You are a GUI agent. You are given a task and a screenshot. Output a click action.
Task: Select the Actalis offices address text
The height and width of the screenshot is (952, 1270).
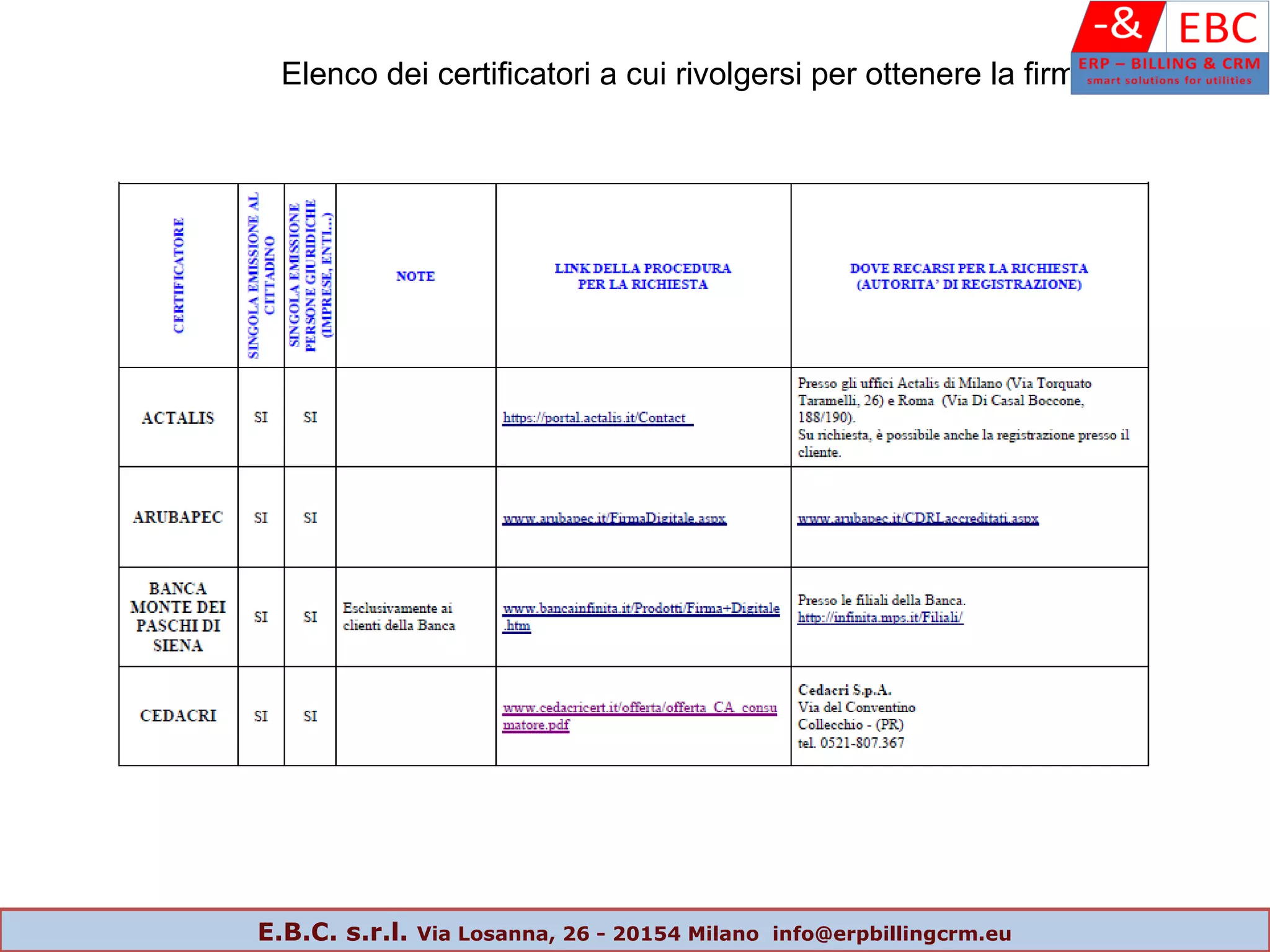click(x=964, y=418)
